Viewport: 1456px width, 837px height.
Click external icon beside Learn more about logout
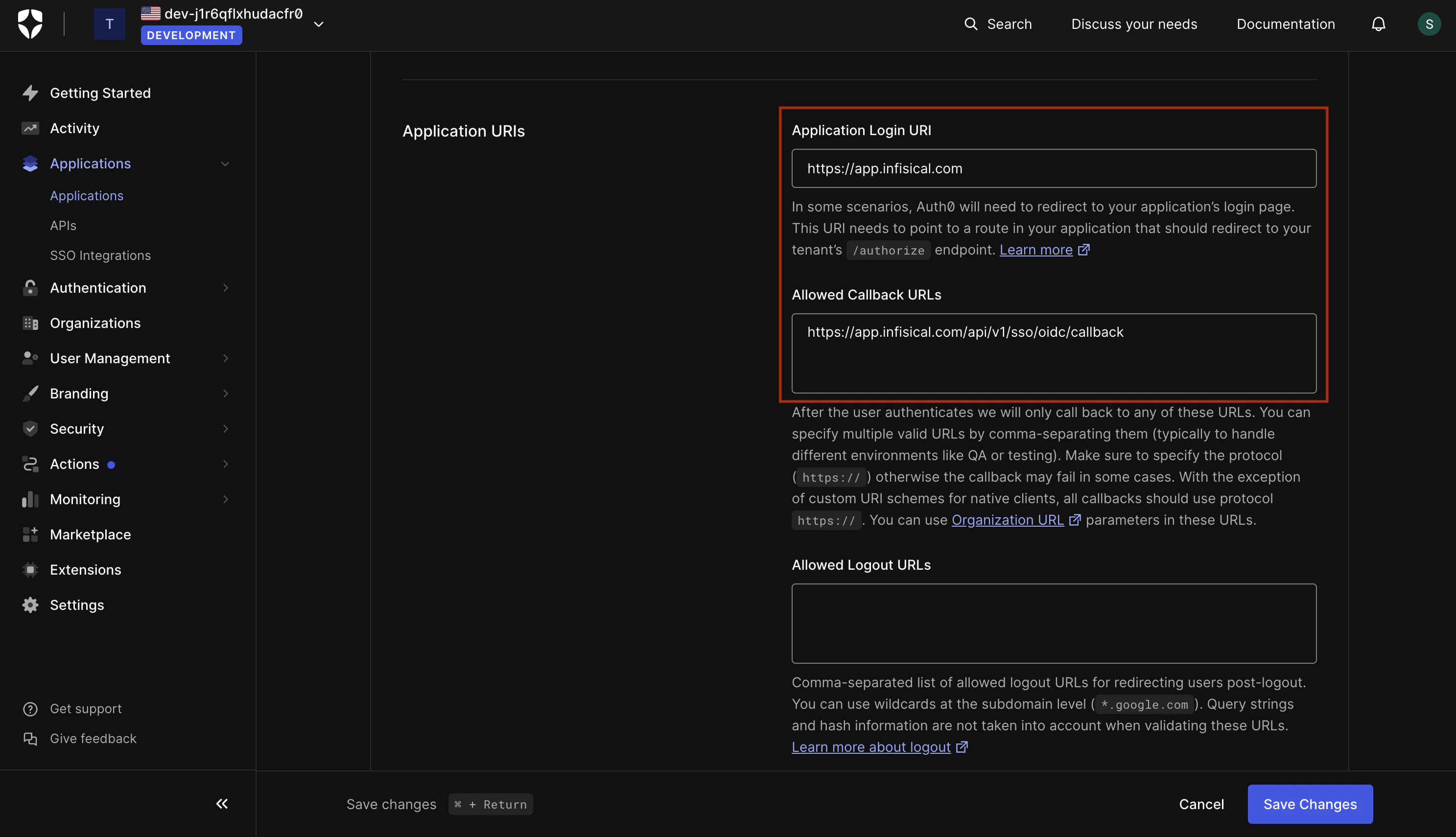click(x=962, y=747)
